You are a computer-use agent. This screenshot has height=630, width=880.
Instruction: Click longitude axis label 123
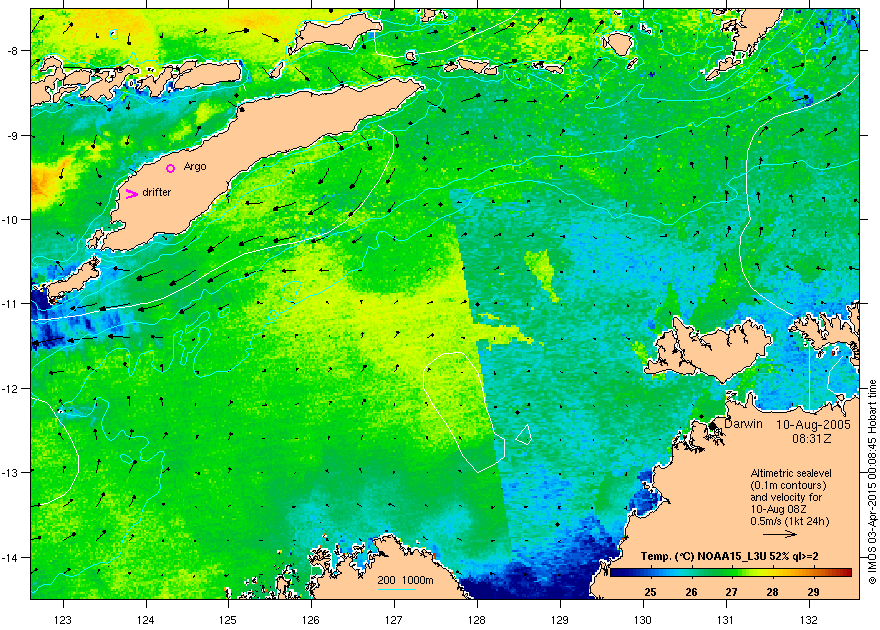point(63,620)
